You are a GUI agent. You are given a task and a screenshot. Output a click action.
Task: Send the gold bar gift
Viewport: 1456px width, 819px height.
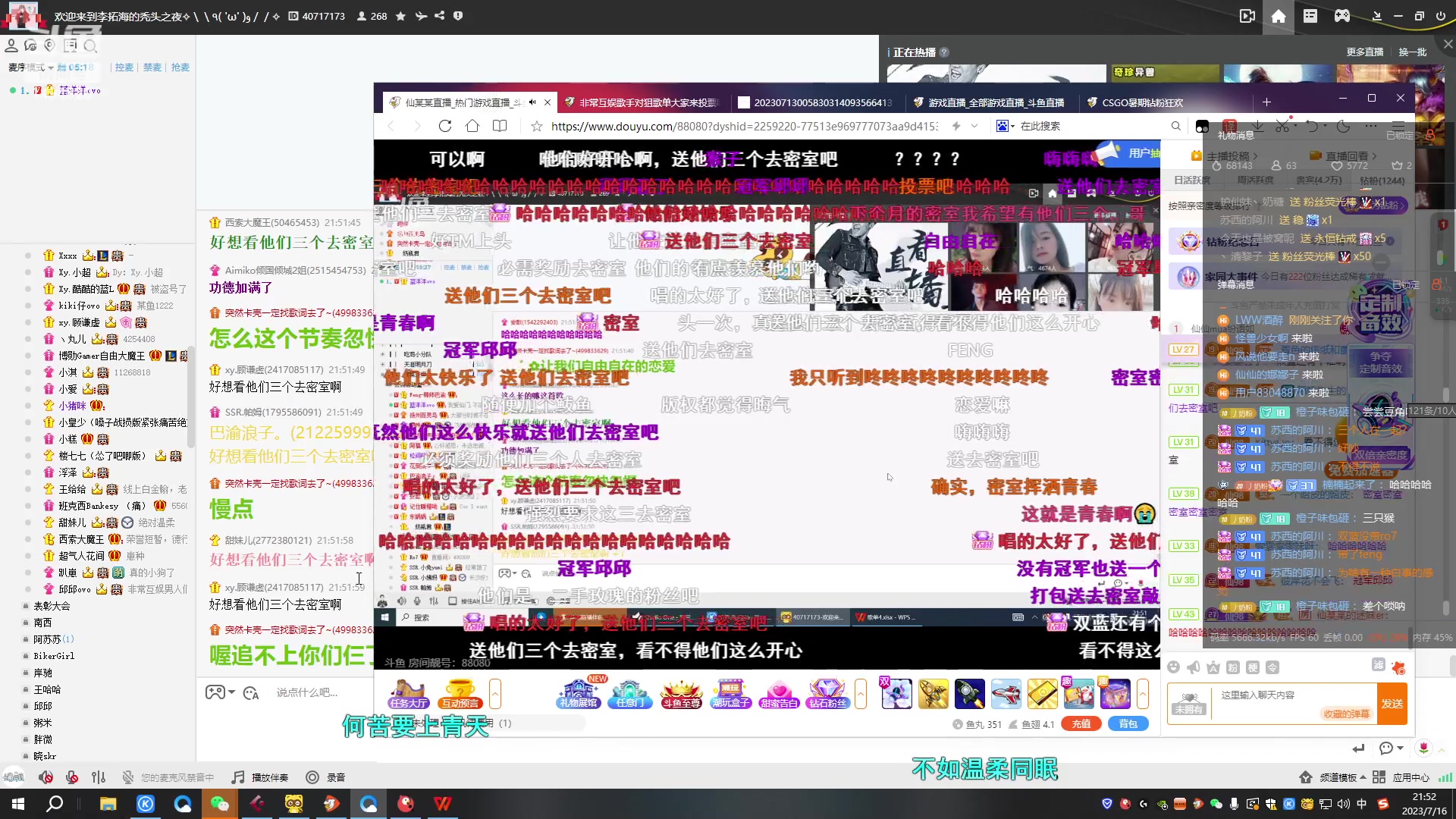coord(1043,694)
